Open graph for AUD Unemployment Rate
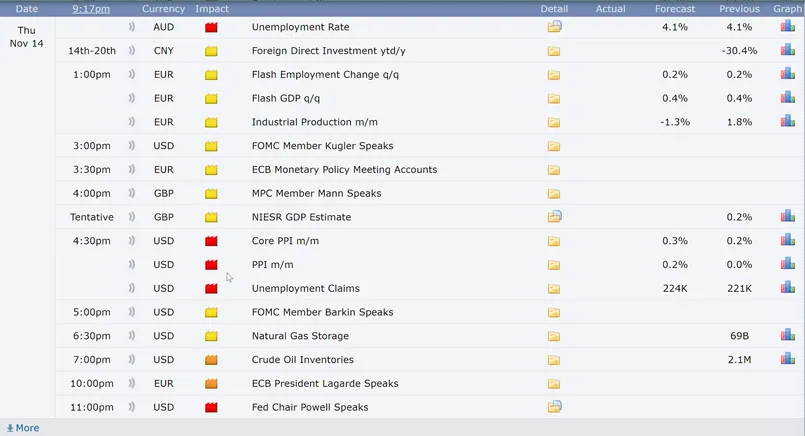805x436 pixels. click(x=787, y=27)
